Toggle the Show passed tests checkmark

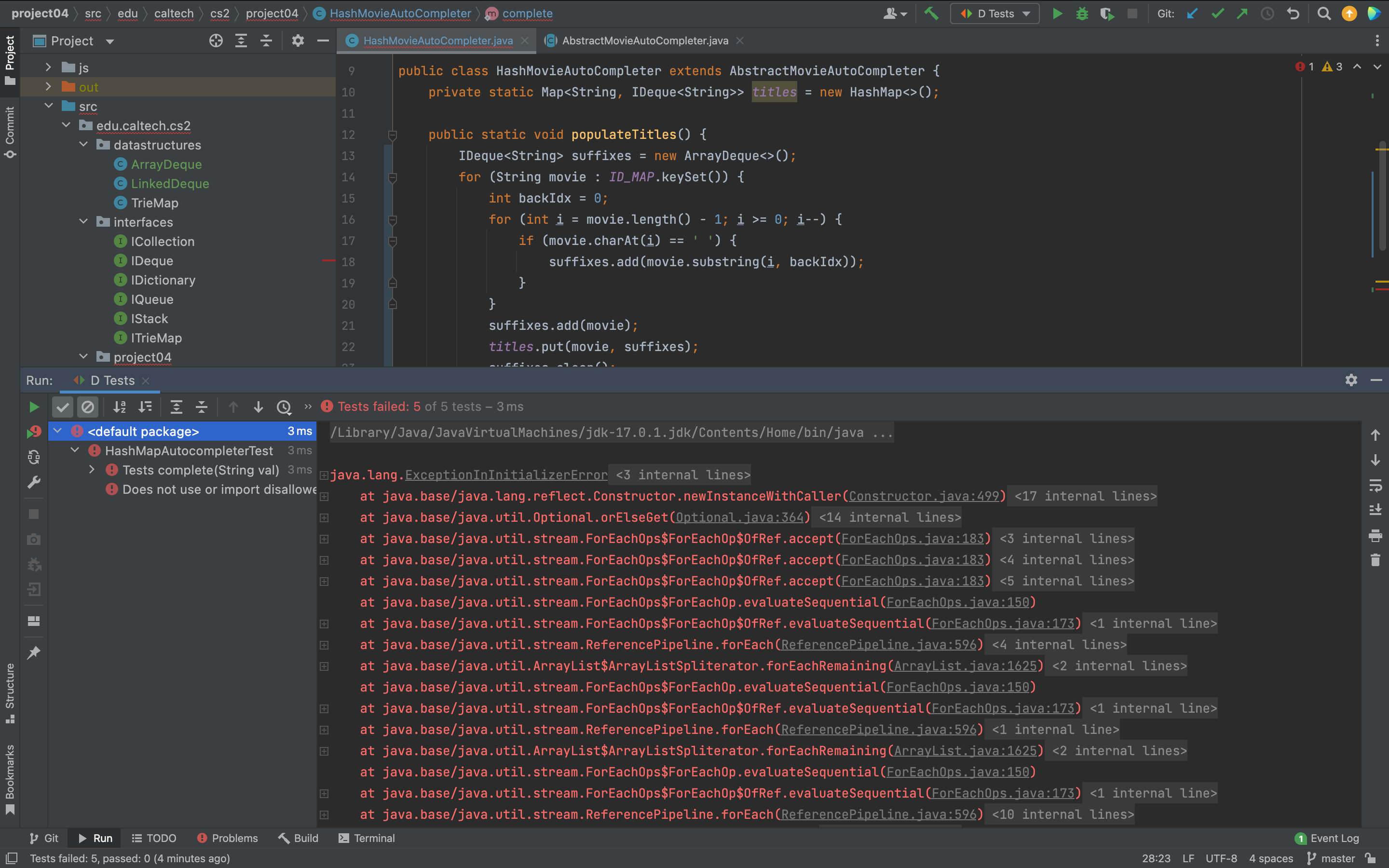(x=63, y=407)
